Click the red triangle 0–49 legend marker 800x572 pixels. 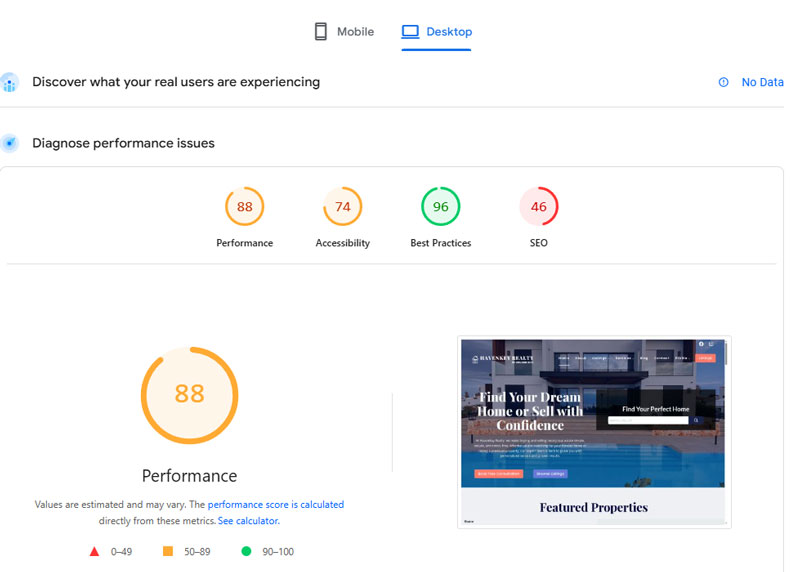tap(95, 551)
